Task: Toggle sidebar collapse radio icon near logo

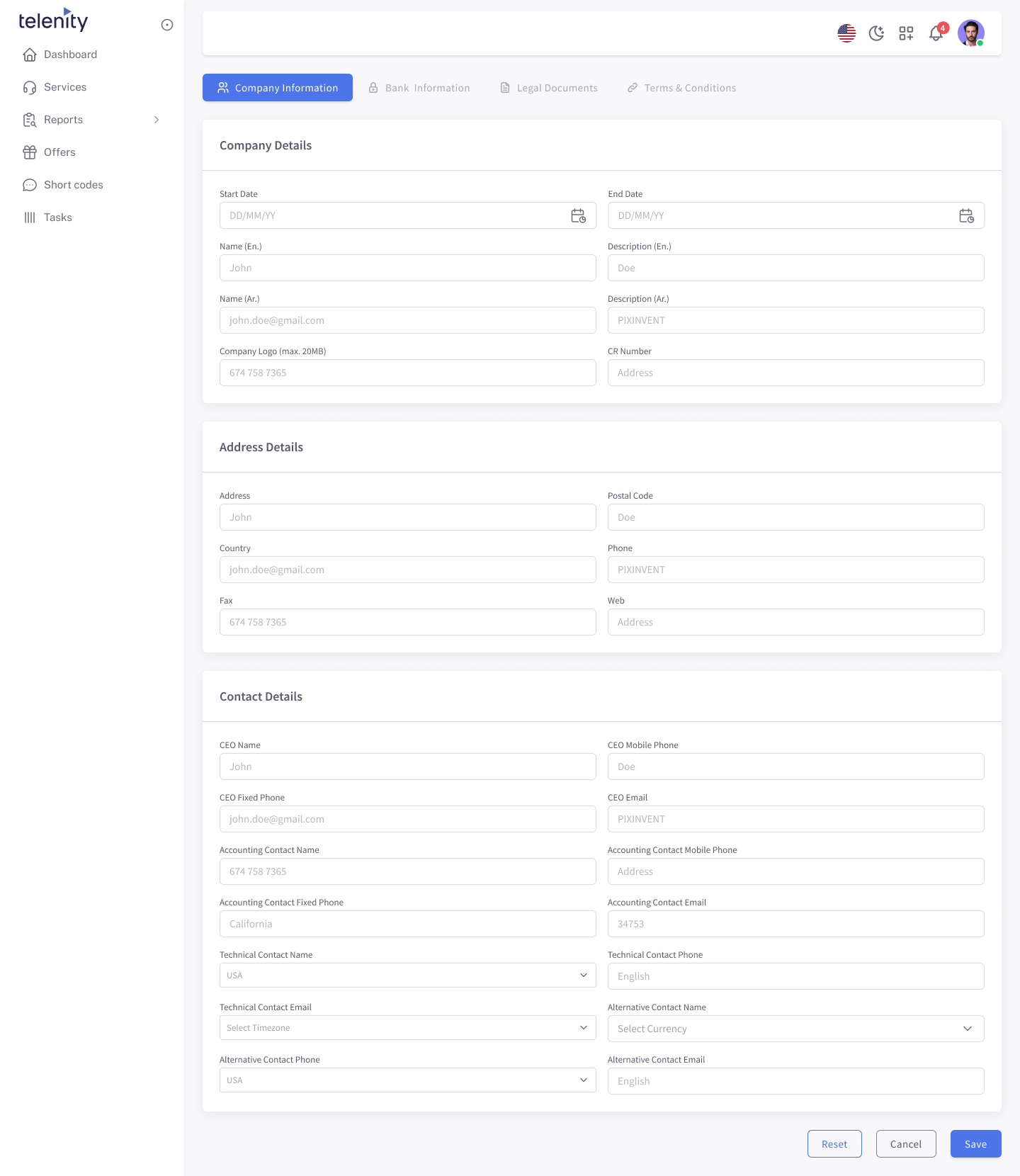Action: 167,25
